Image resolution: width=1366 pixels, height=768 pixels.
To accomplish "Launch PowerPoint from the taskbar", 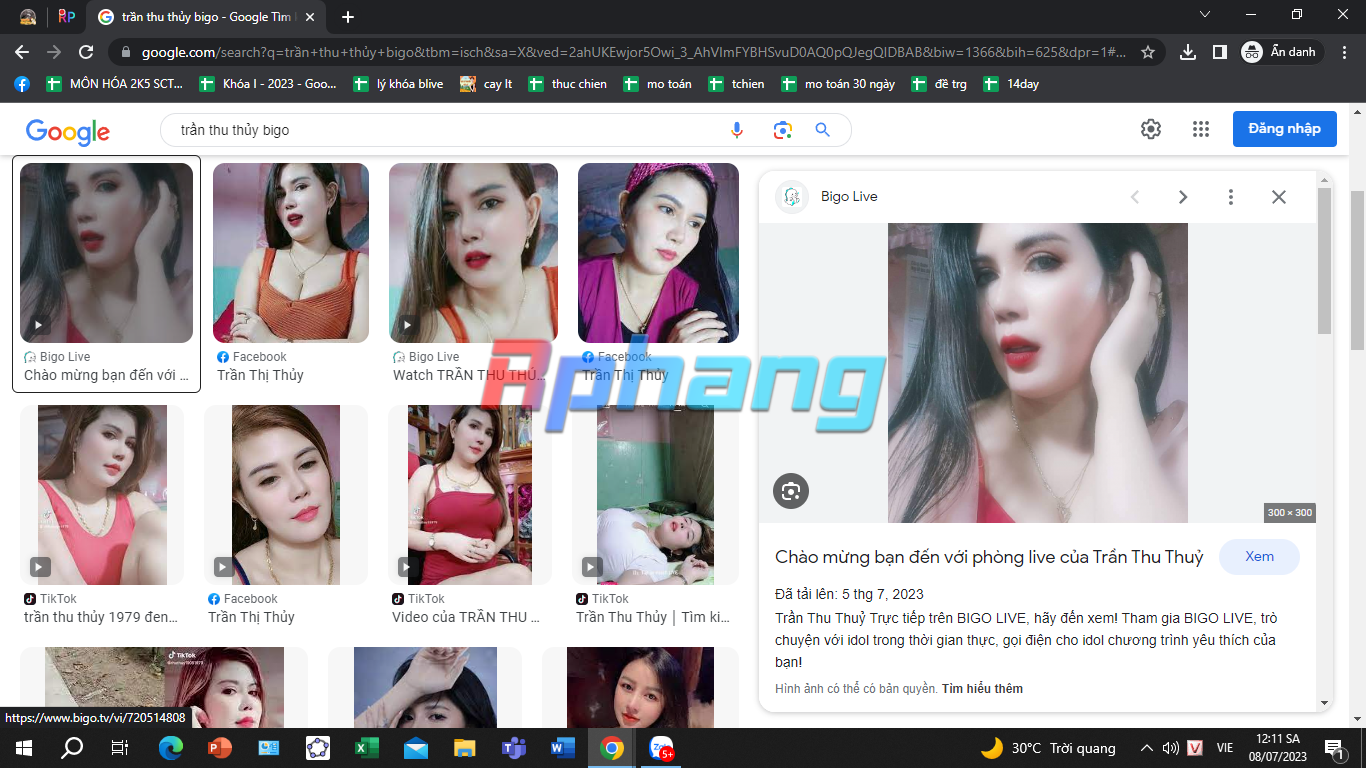I will (x=219, y=748).
